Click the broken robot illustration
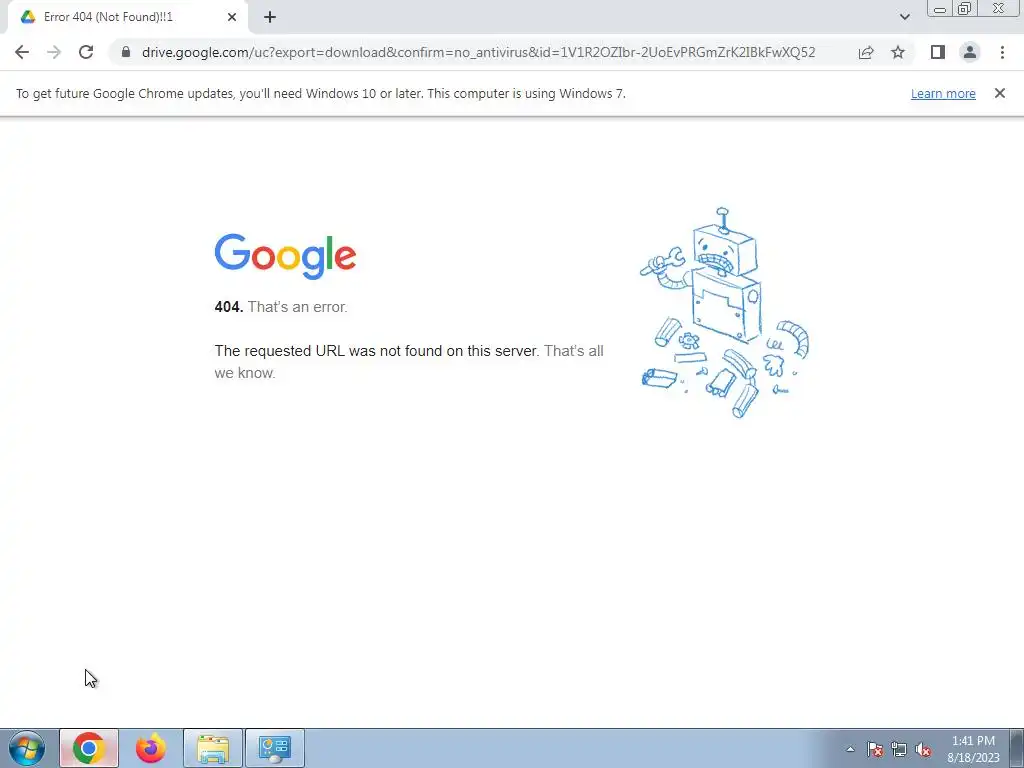1024x768 pixels. (725, 312)
